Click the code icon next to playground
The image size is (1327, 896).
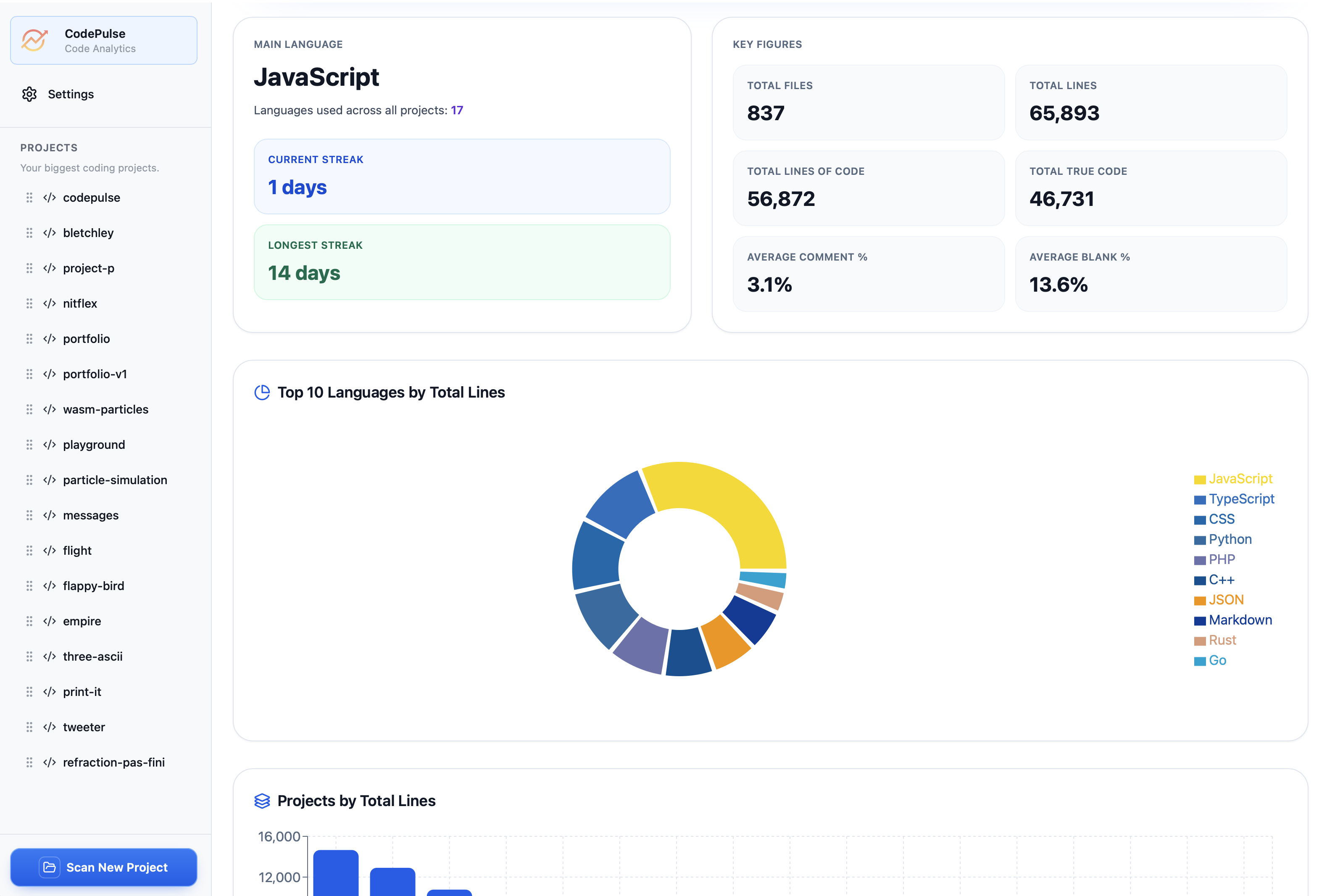(x=49, y=444)
